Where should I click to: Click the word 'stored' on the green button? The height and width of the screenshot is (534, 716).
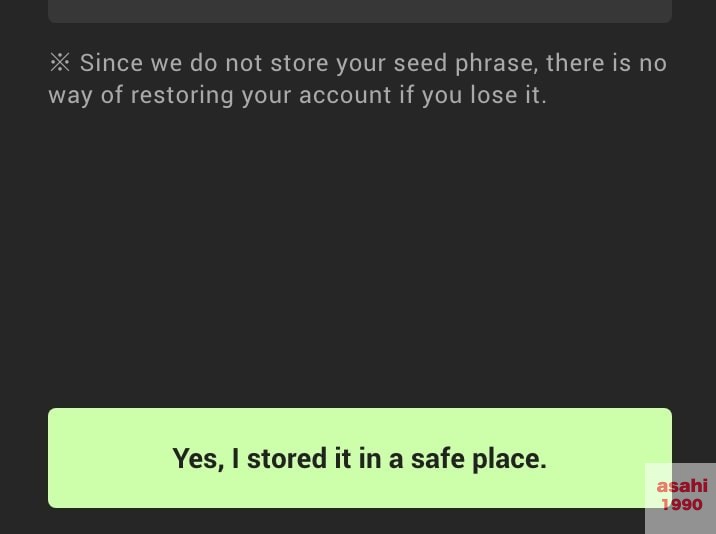[287, 458]
